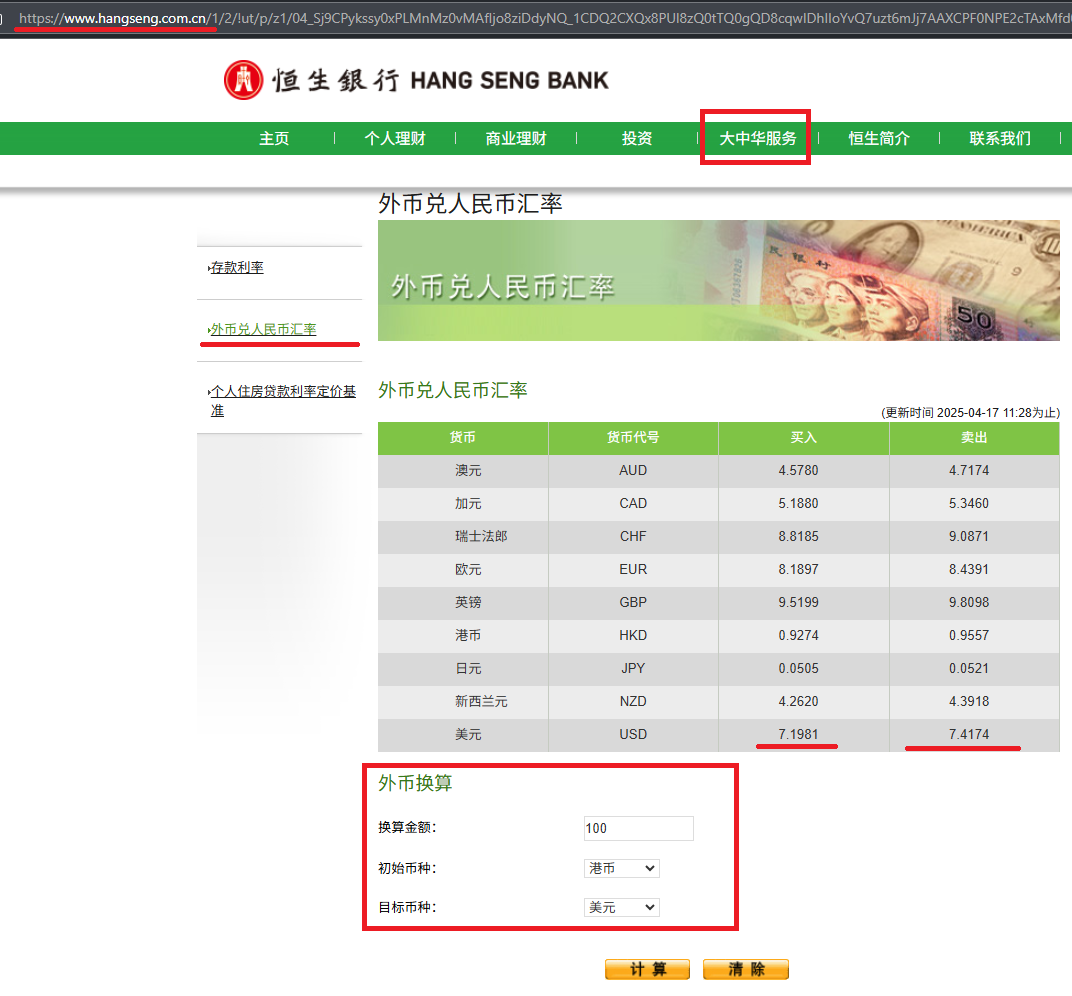This screenshot has height=996, width=1072.
Task: Open 联系我们 in the navigation bar
Action: pos(1000,139)
